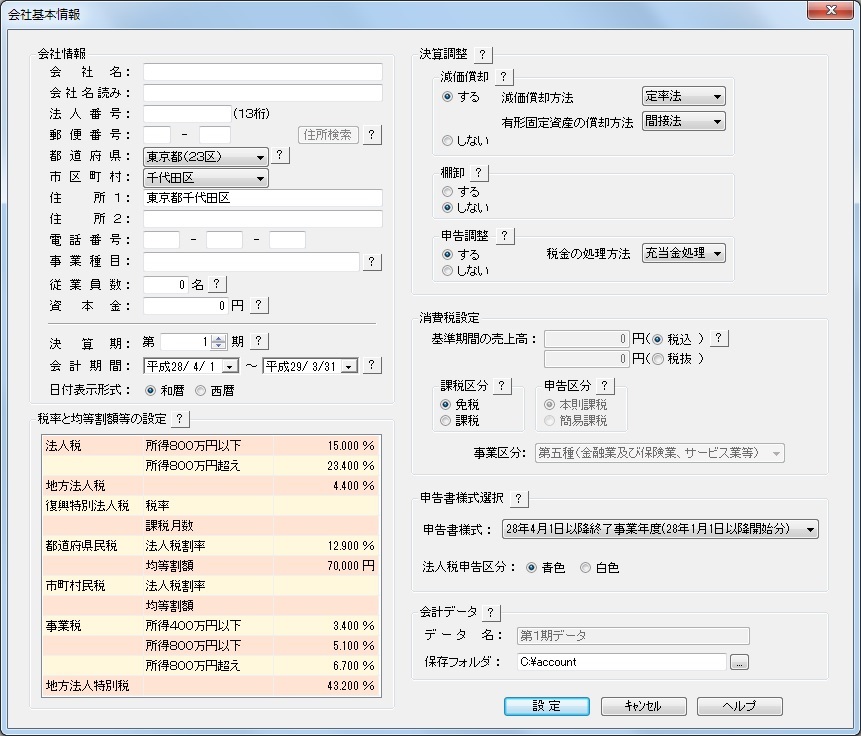861x736 pixels.
Task: Click the help icon beside 都道府県 dropdown
Action: pos(280,156)
